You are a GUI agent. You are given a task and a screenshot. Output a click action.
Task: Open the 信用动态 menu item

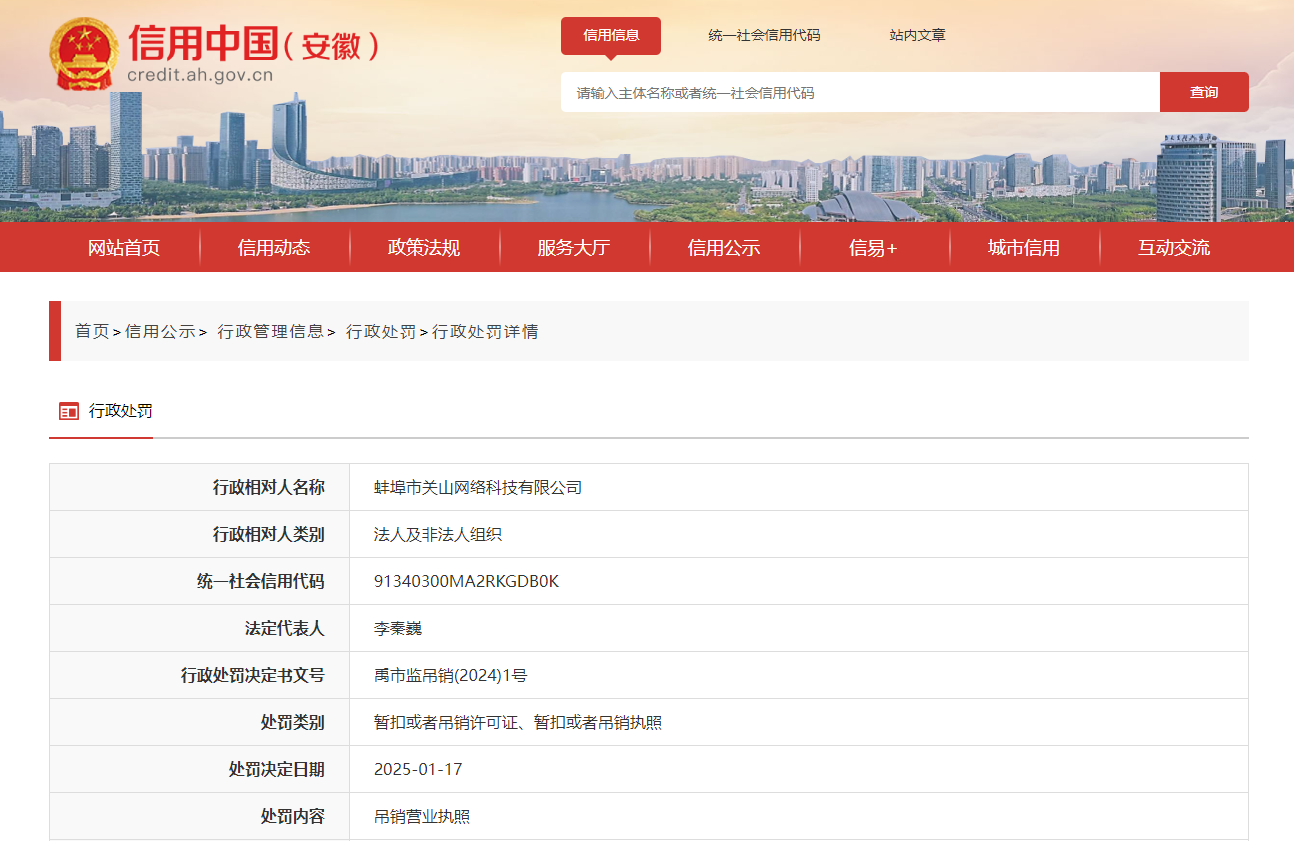click(274, 247)
